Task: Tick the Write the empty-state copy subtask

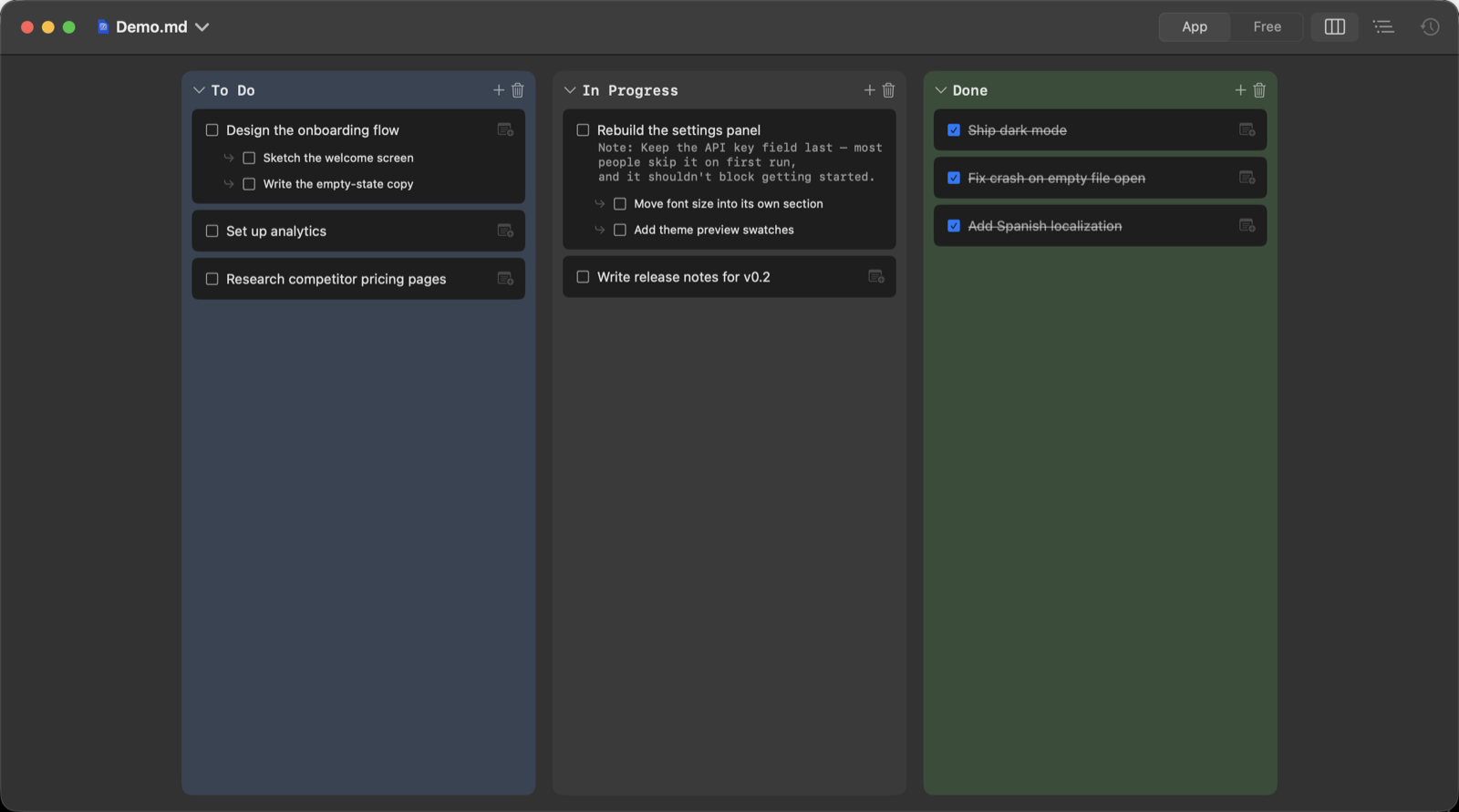Action: (249, 184)
